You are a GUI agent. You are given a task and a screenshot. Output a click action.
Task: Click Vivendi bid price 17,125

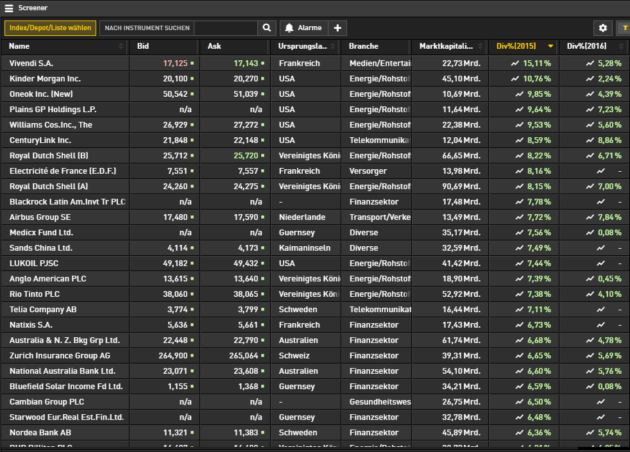(175, 63)
